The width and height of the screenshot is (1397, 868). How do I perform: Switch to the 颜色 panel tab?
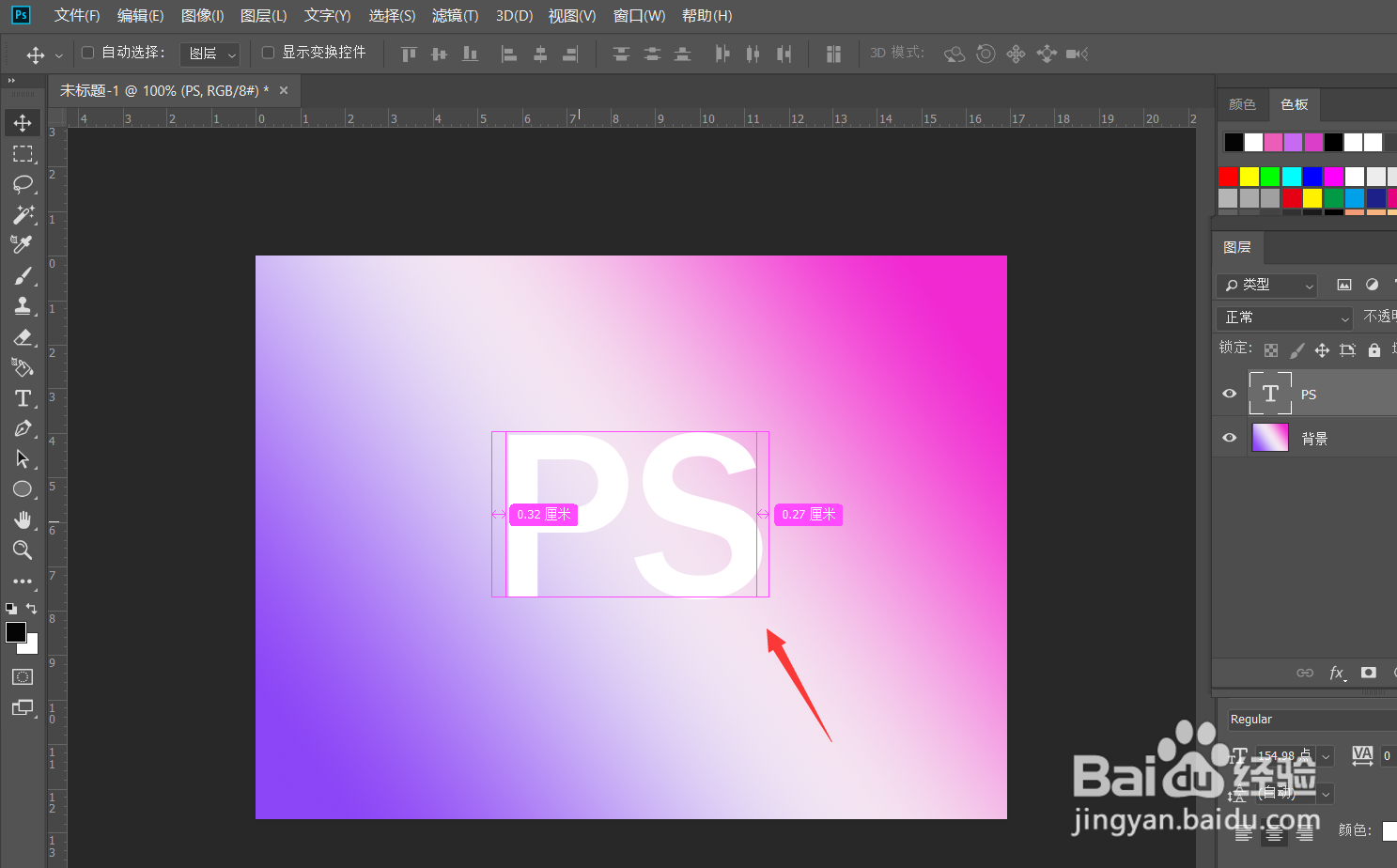[x=1242, y=104]
